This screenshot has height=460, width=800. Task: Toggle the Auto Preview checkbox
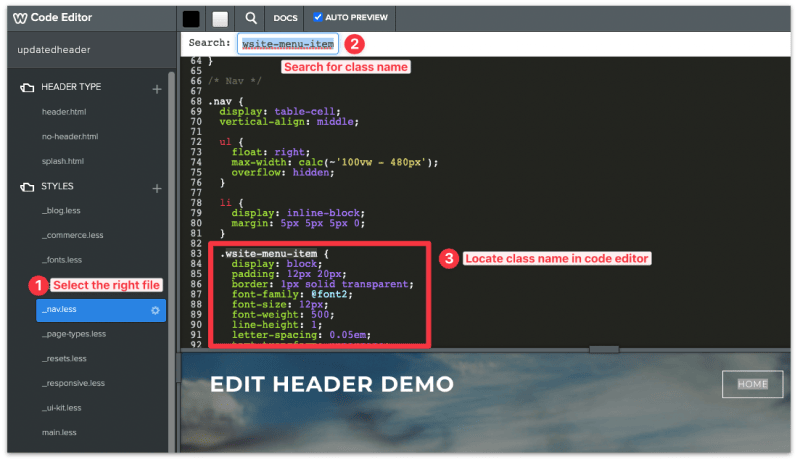318,17
